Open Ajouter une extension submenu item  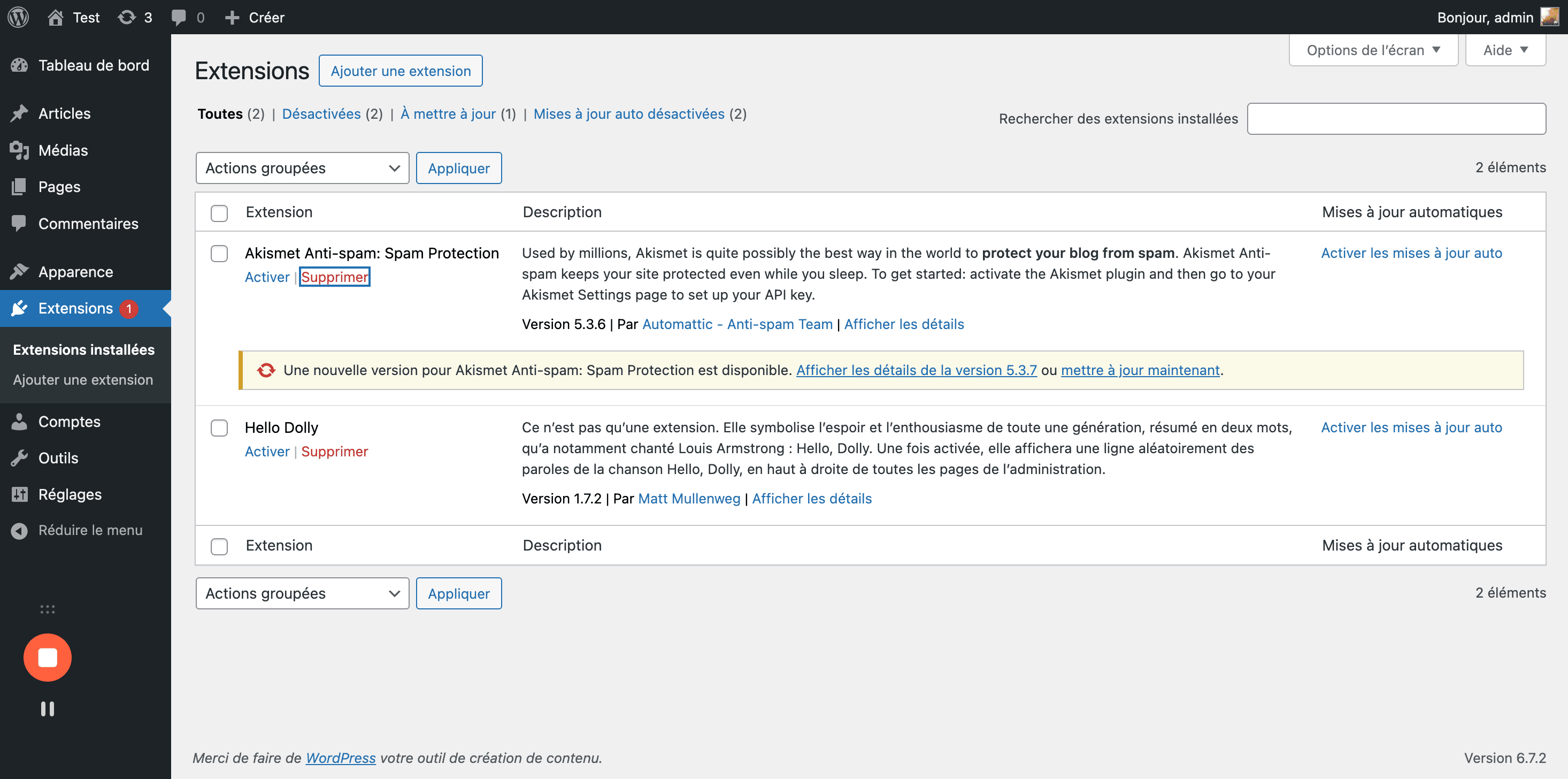pos(83,379)
